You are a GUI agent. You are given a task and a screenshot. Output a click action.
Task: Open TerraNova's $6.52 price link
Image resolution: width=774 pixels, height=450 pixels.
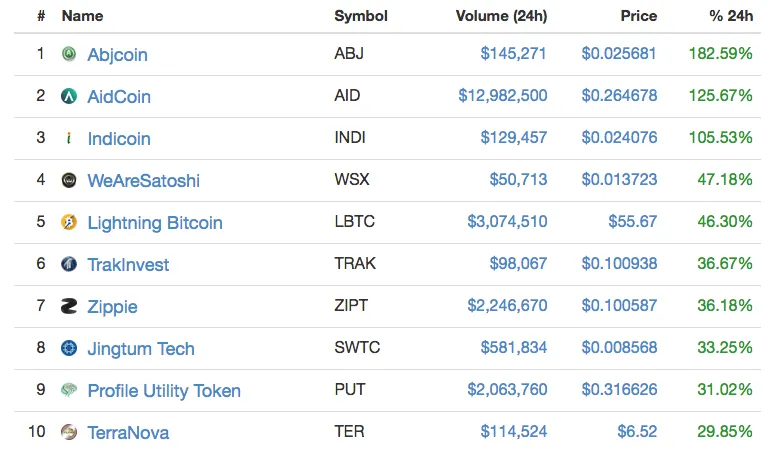coord(637,432)
